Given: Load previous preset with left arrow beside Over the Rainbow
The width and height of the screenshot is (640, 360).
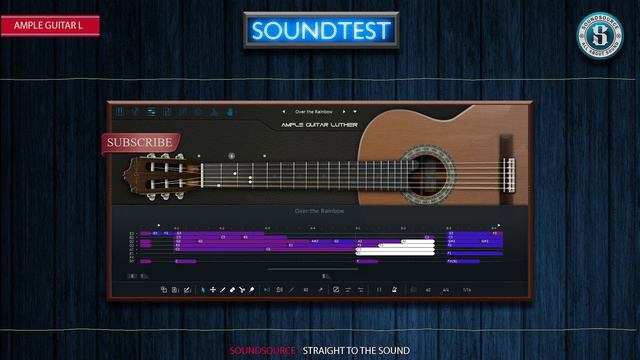Looking at the screenshot, I should click(284, 111).
